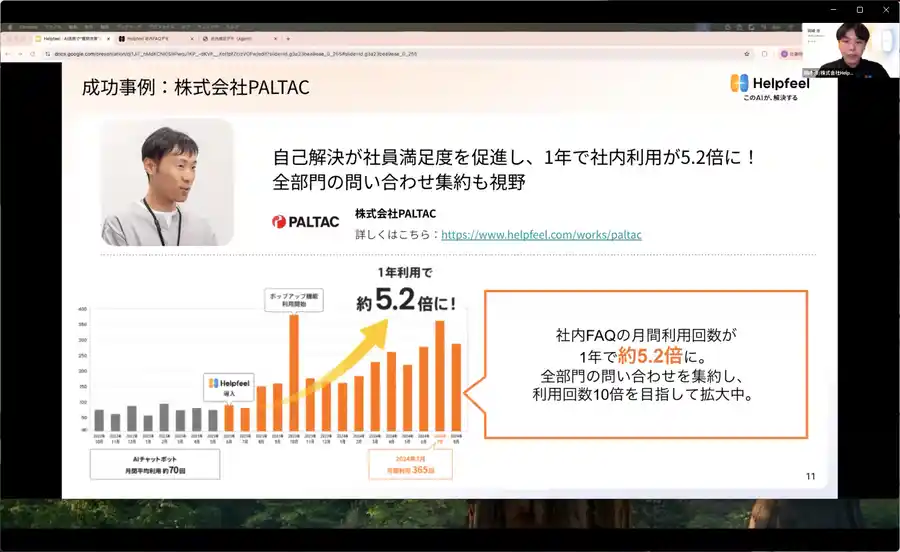Reload the Google Slides page

pos(30,53)
